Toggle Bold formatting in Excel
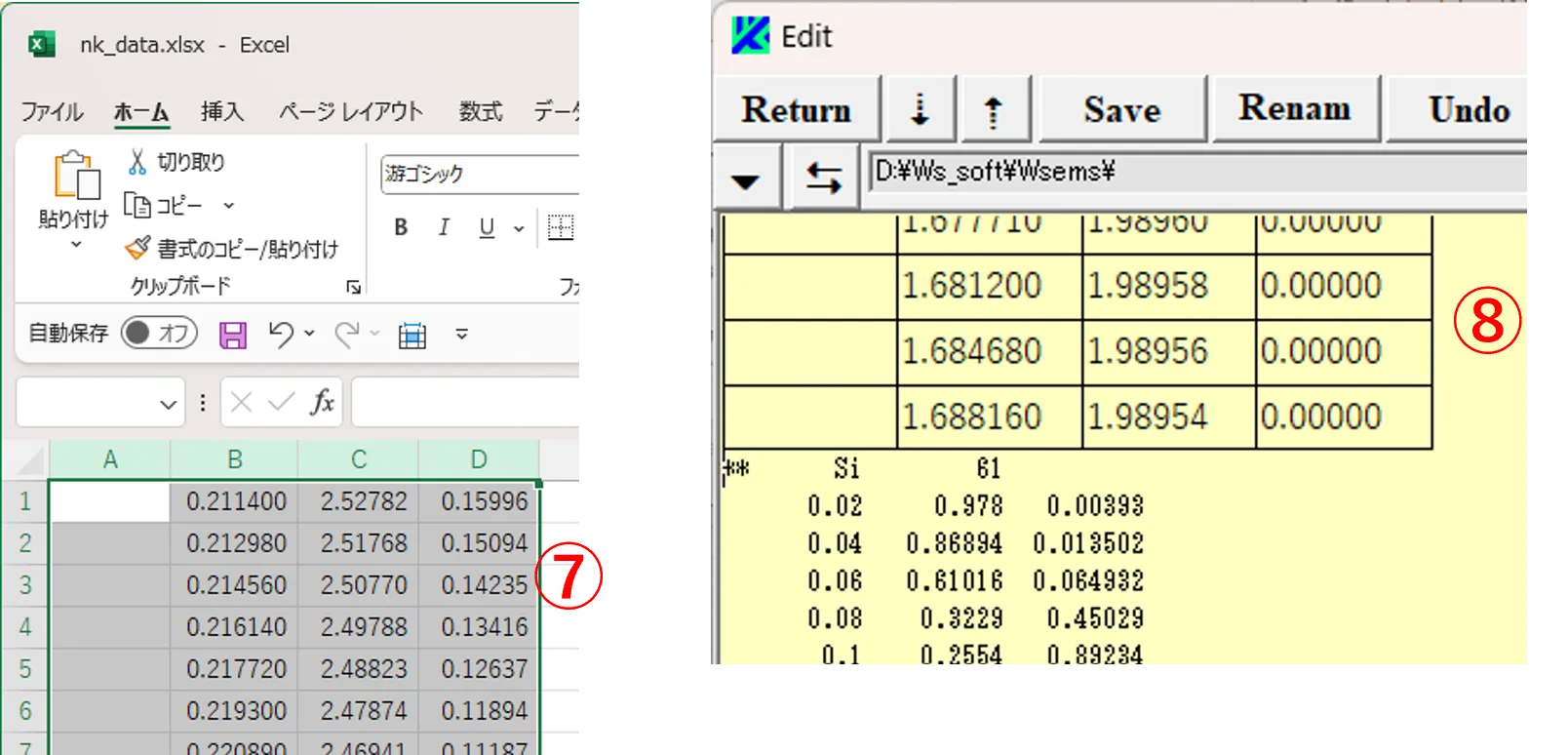 click(x=401, y=227)
